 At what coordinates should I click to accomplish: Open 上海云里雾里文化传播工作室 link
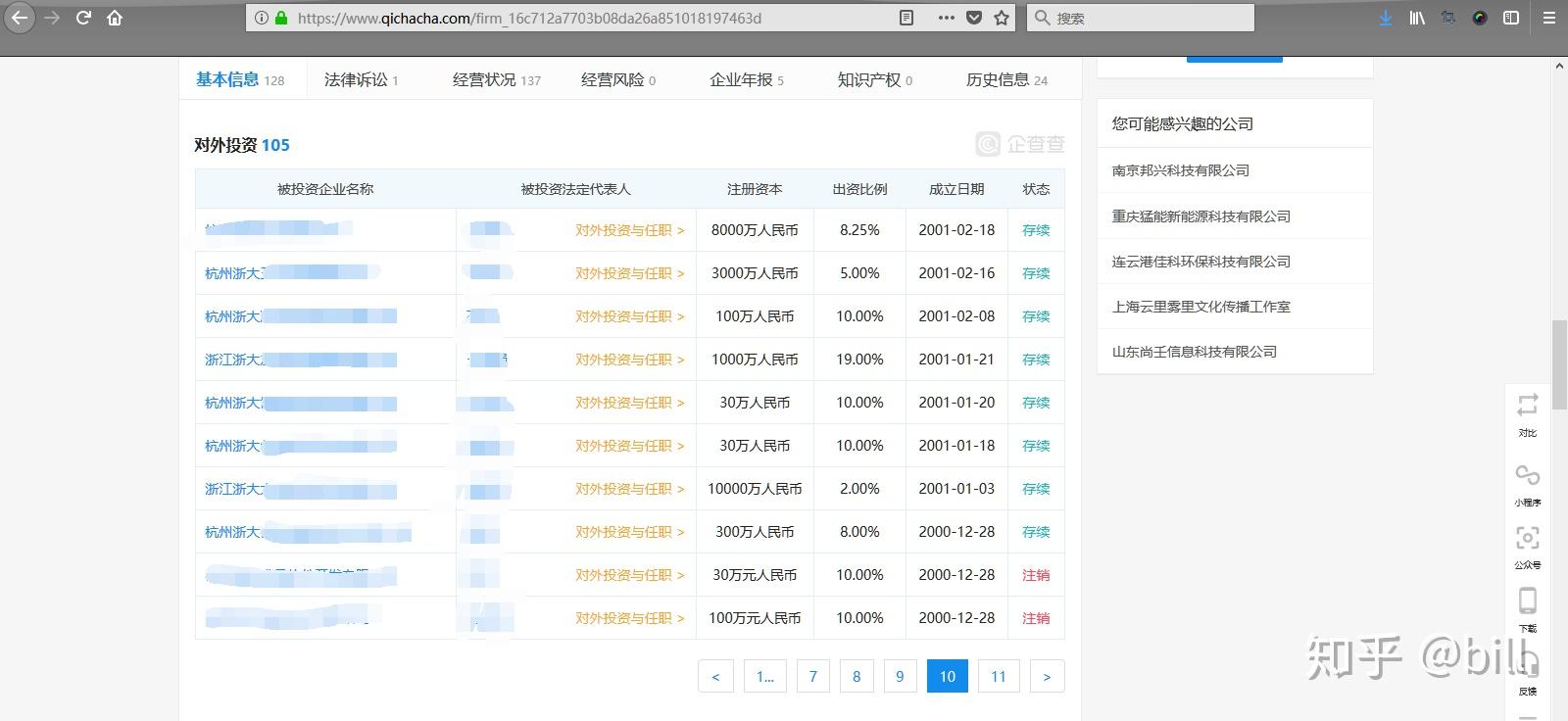pyautogui.click(x=1200, y=307)
